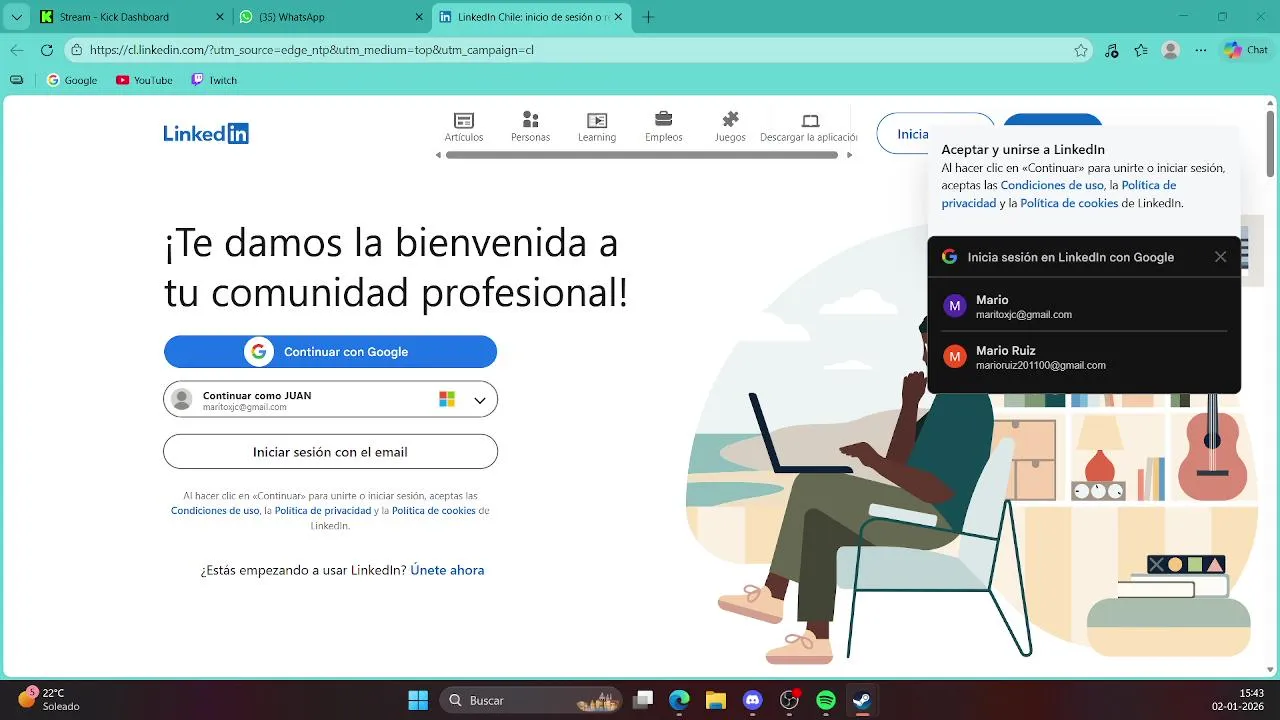
Task: Click Continuar con Google button
Action: [x=330, y=352]
